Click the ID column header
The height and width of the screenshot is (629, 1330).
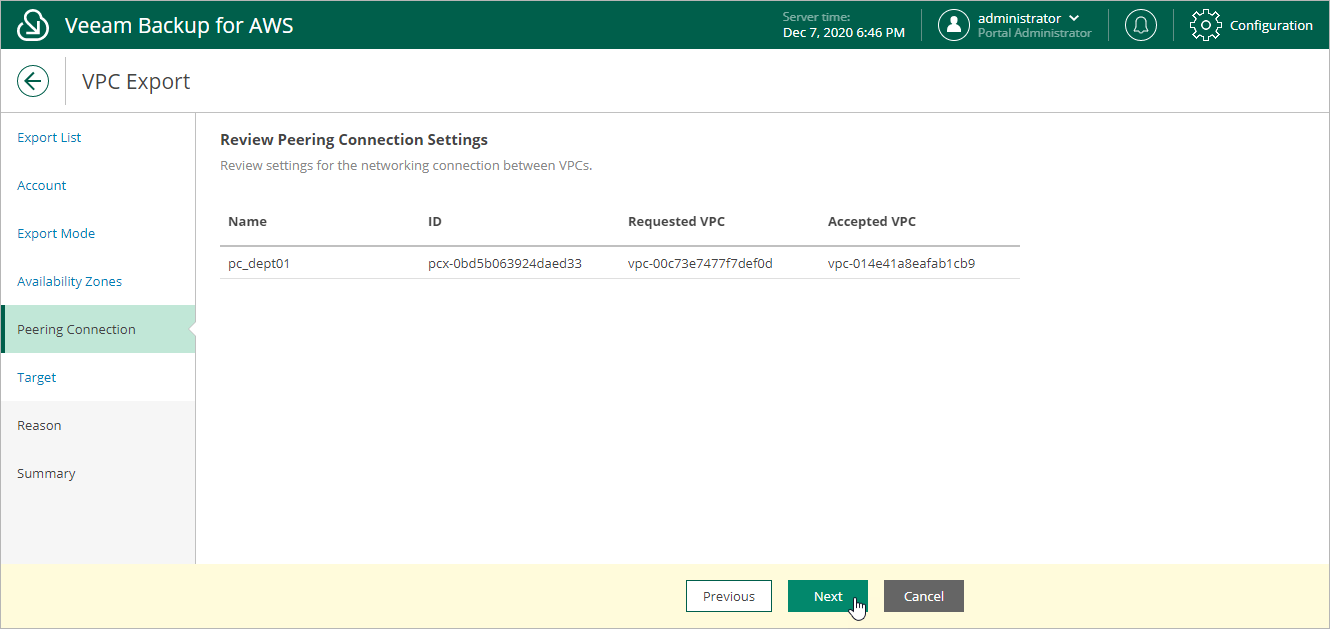tap(435, 221)
